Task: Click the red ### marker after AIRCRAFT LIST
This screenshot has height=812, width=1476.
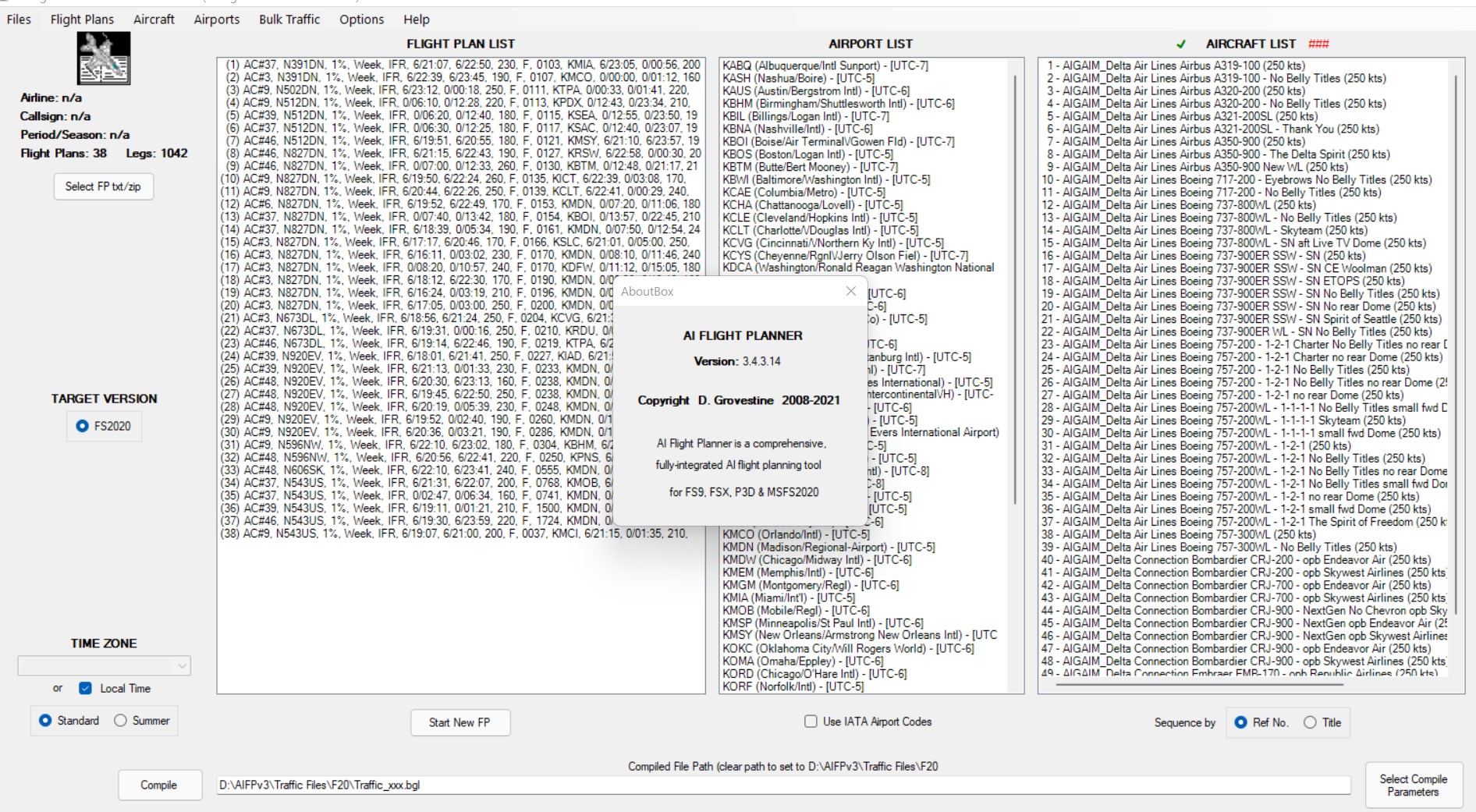Action: (x=1318, y=44)
